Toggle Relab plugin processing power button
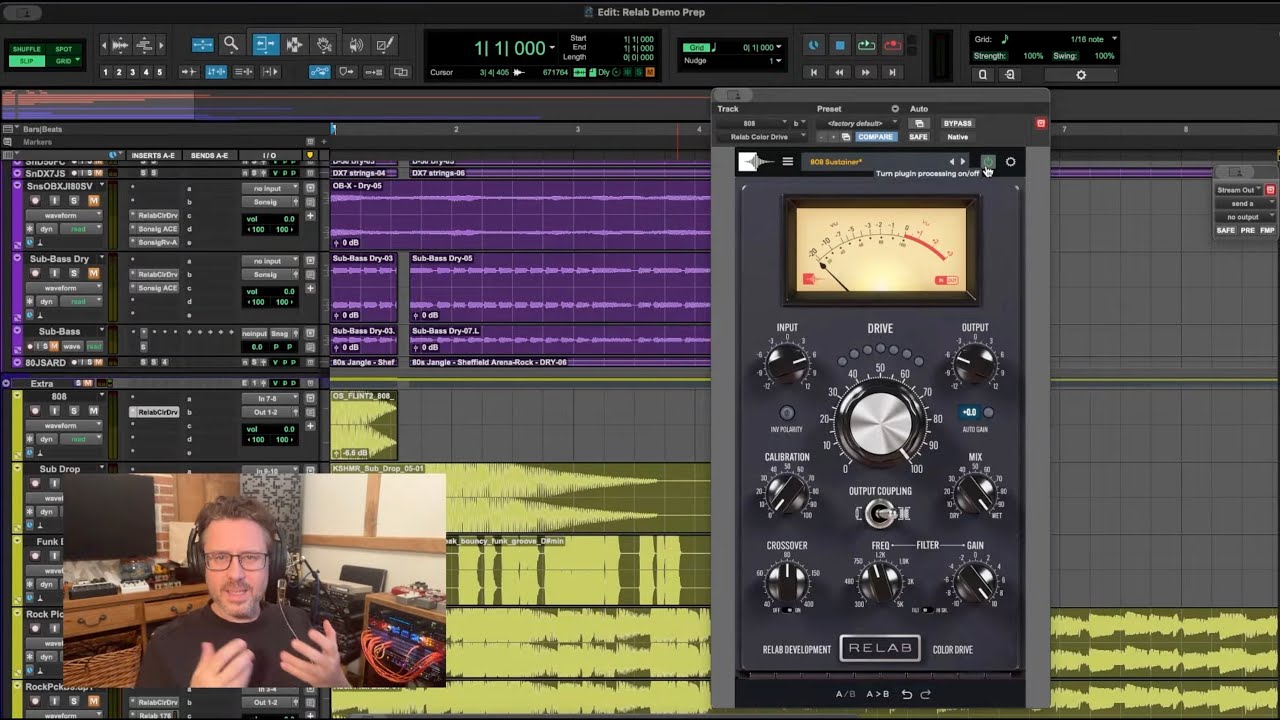Screen dimensions: 1280x720 (x=988, y=162)
